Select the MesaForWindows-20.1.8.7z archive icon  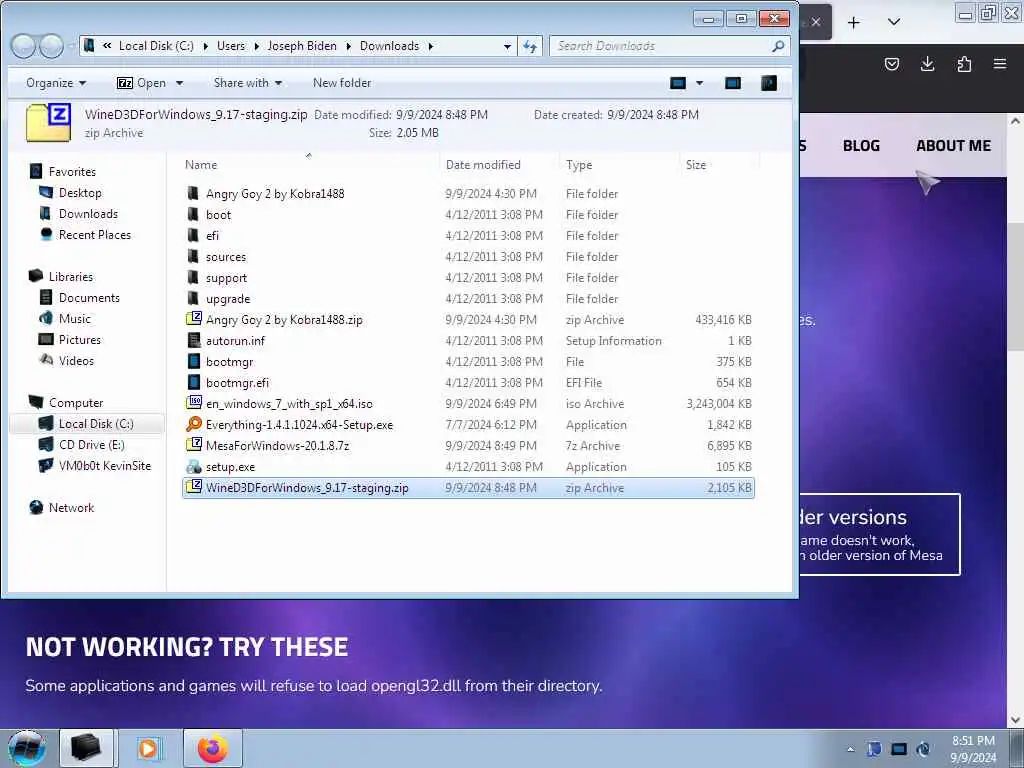(194, 445)
